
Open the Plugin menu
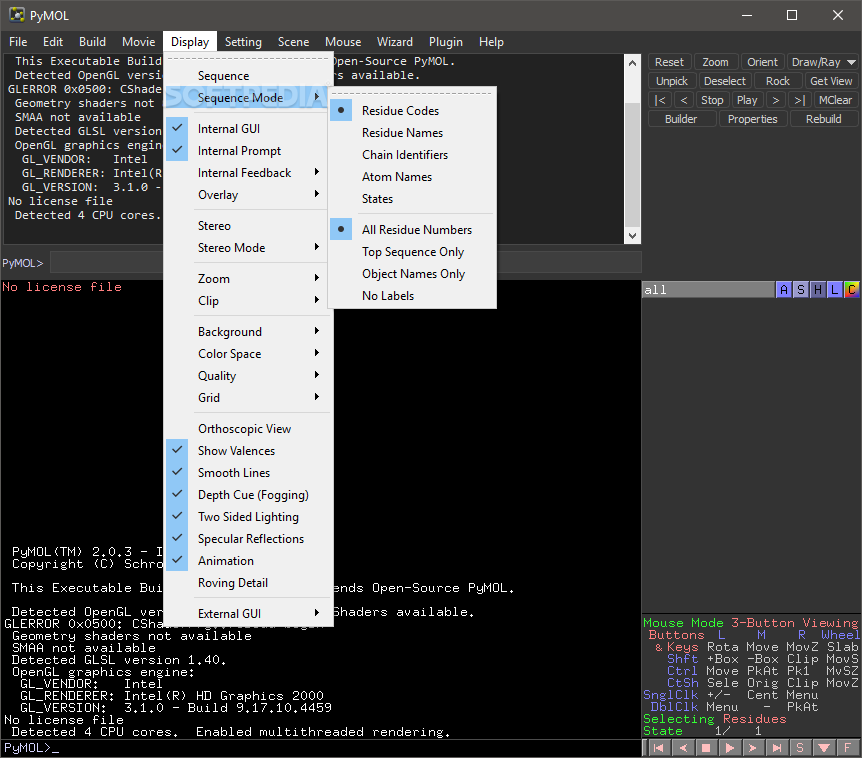point(445,42)
